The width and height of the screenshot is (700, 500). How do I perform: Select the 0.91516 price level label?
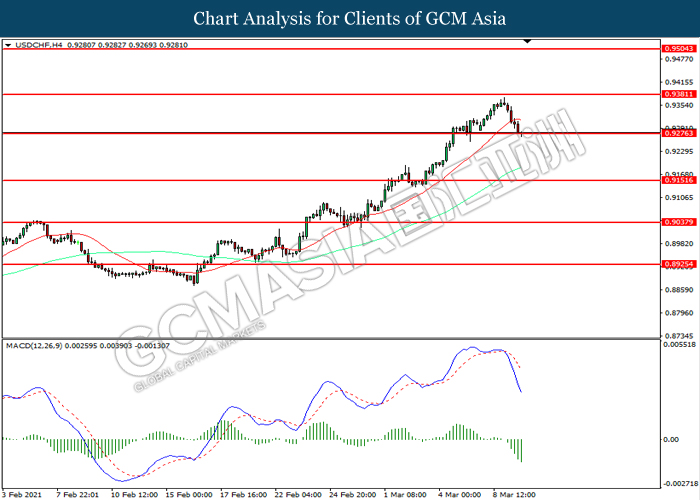(x=679, y=180)
